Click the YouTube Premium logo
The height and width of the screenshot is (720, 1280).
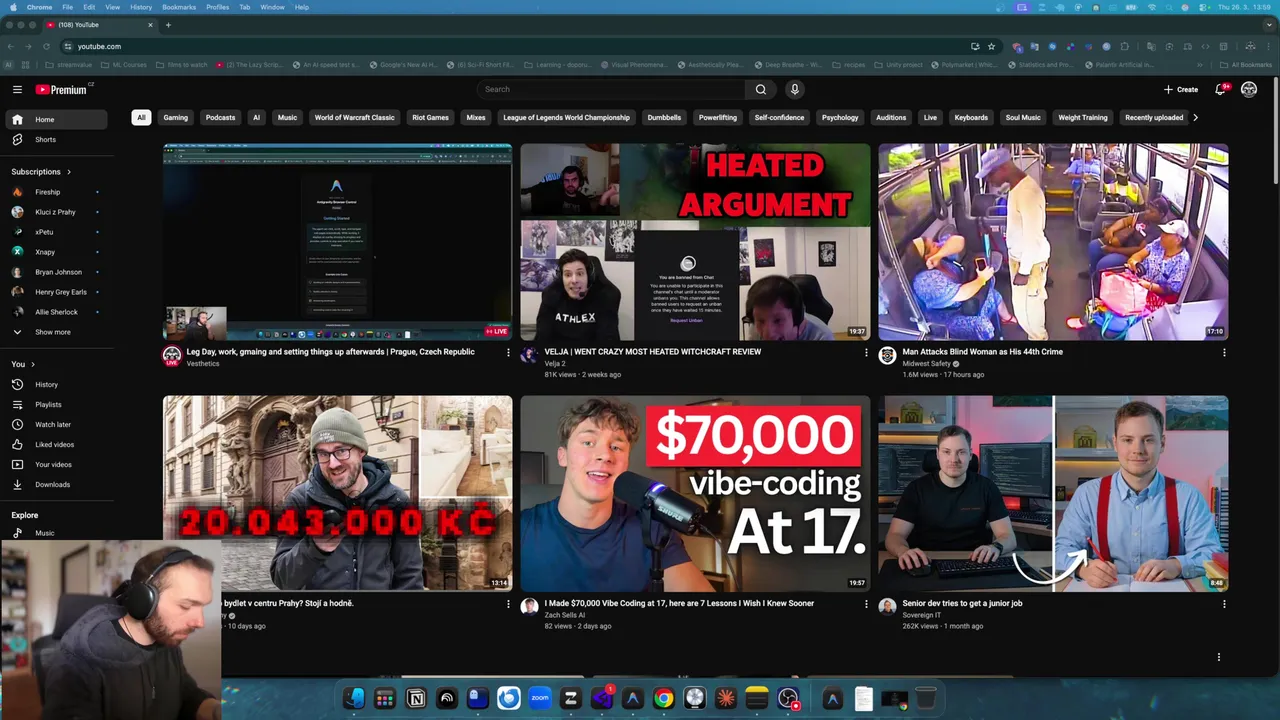tap(62, 89)
